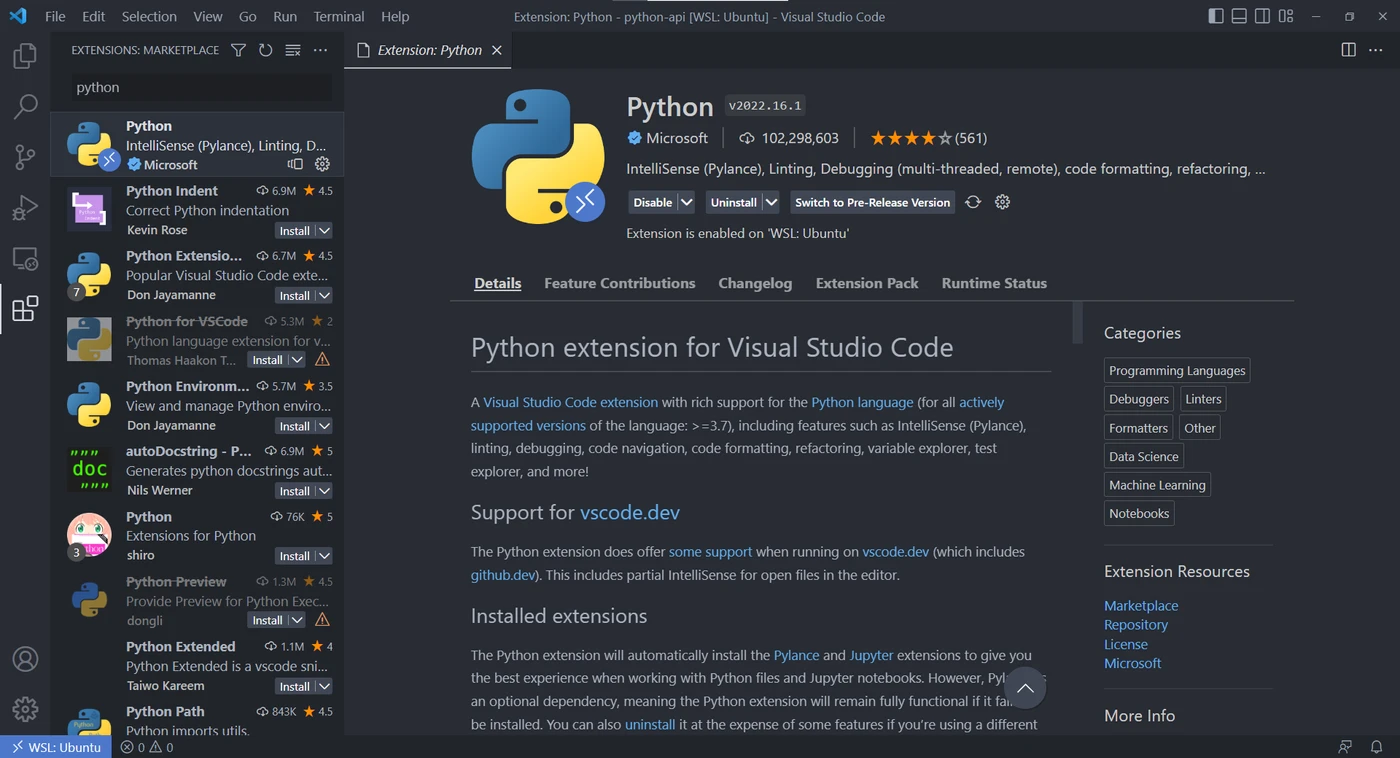Image resolution: width=1400 pixels, height=758 pixels.
Task: Open the File menu
Action: pos(55,16)
